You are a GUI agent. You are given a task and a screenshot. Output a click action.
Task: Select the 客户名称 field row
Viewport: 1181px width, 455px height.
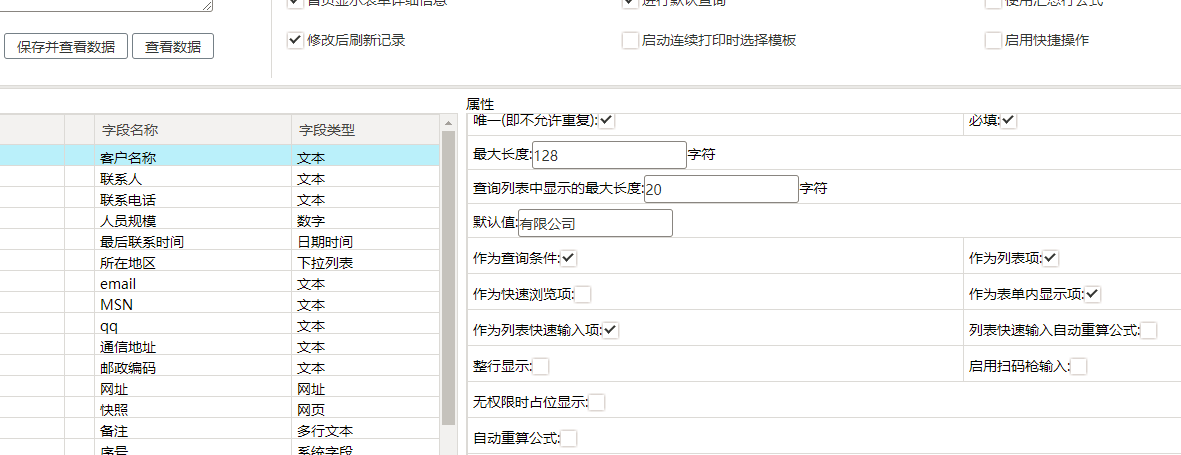(x=220, y=157)
